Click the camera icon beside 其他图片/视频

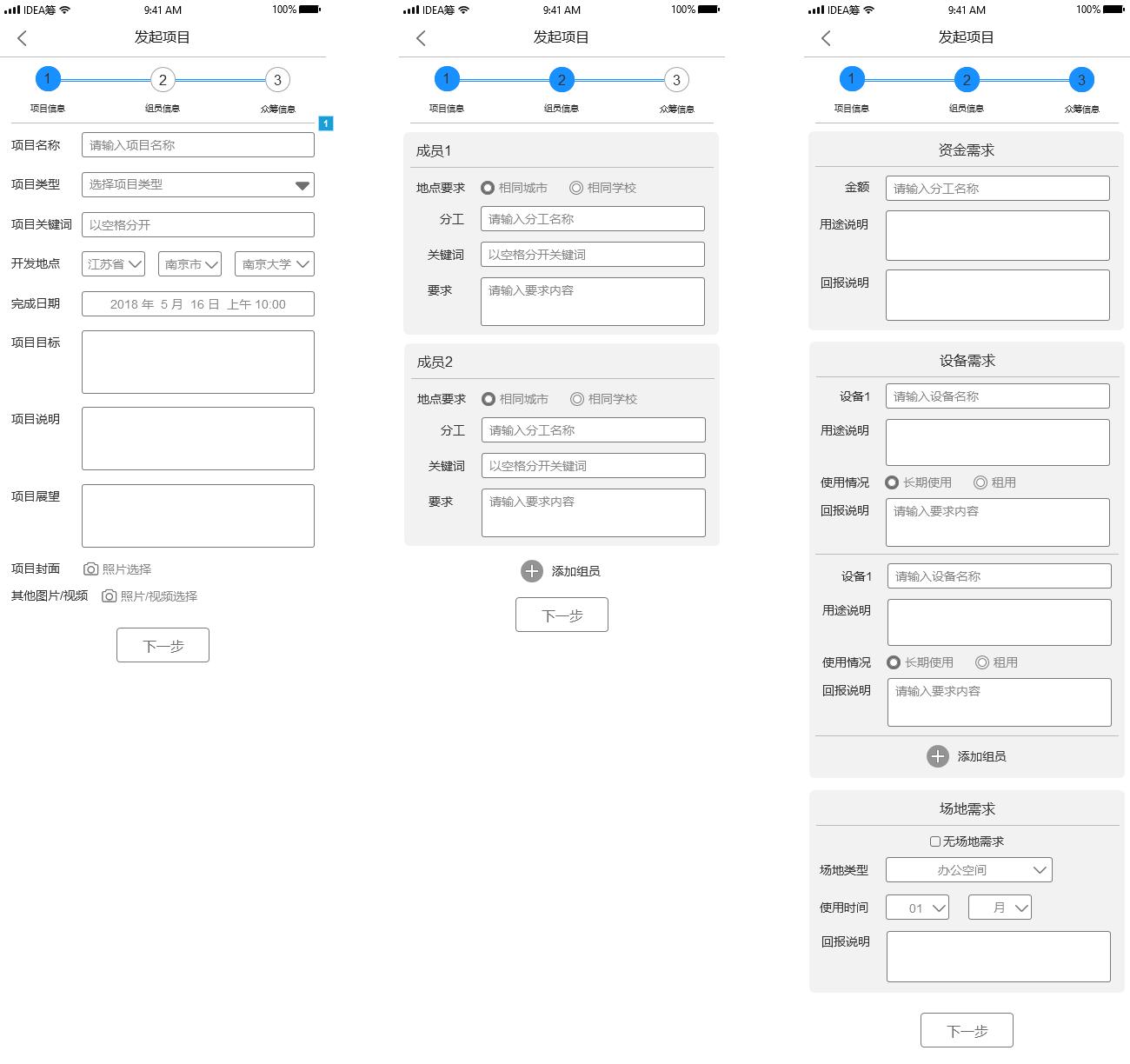pos(109,596)
